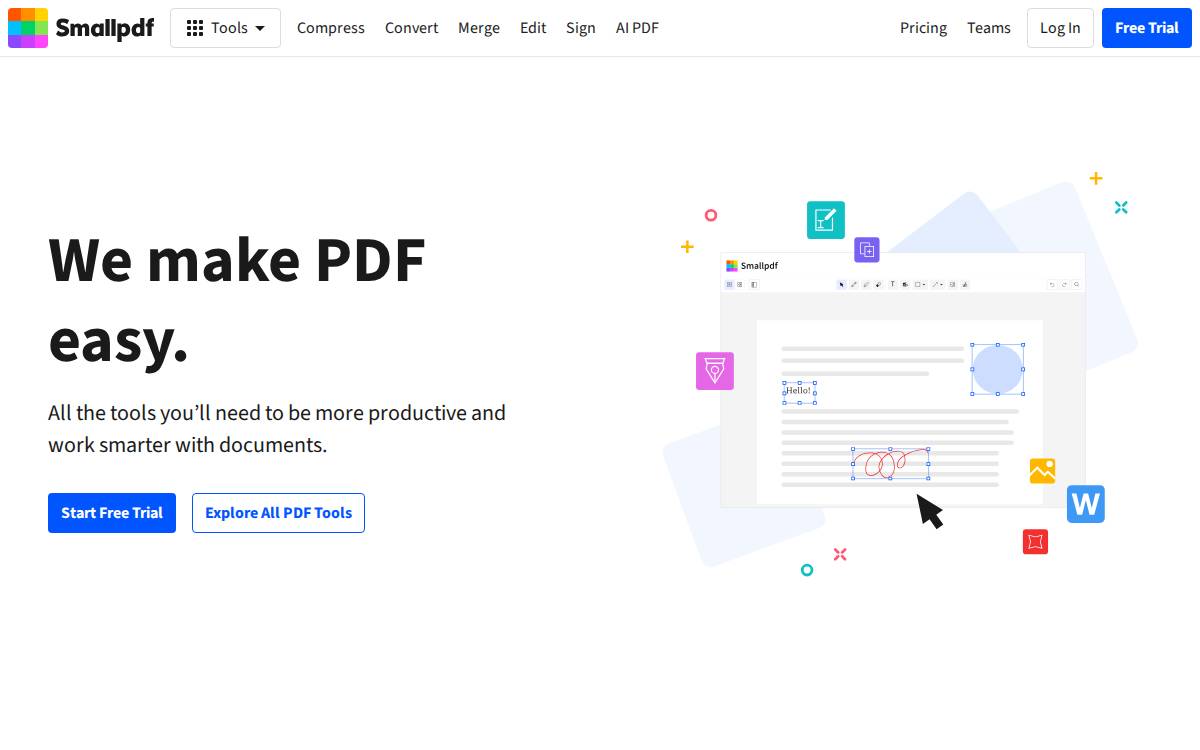1200x750 pixels.
Task: Click the 'Hello!' text box in illustration
Action: coord(799,392)
